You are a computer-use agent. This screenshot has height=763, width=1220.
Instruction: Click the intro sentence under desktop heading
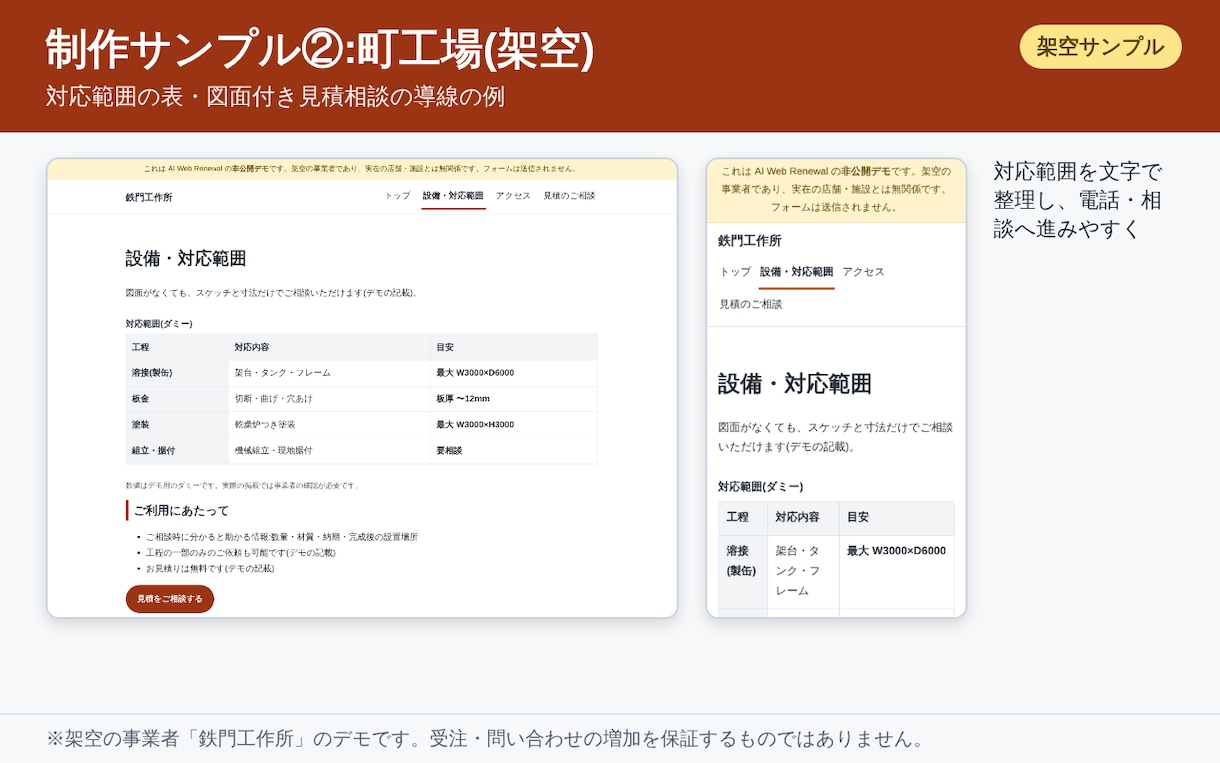tap(271, 293)
